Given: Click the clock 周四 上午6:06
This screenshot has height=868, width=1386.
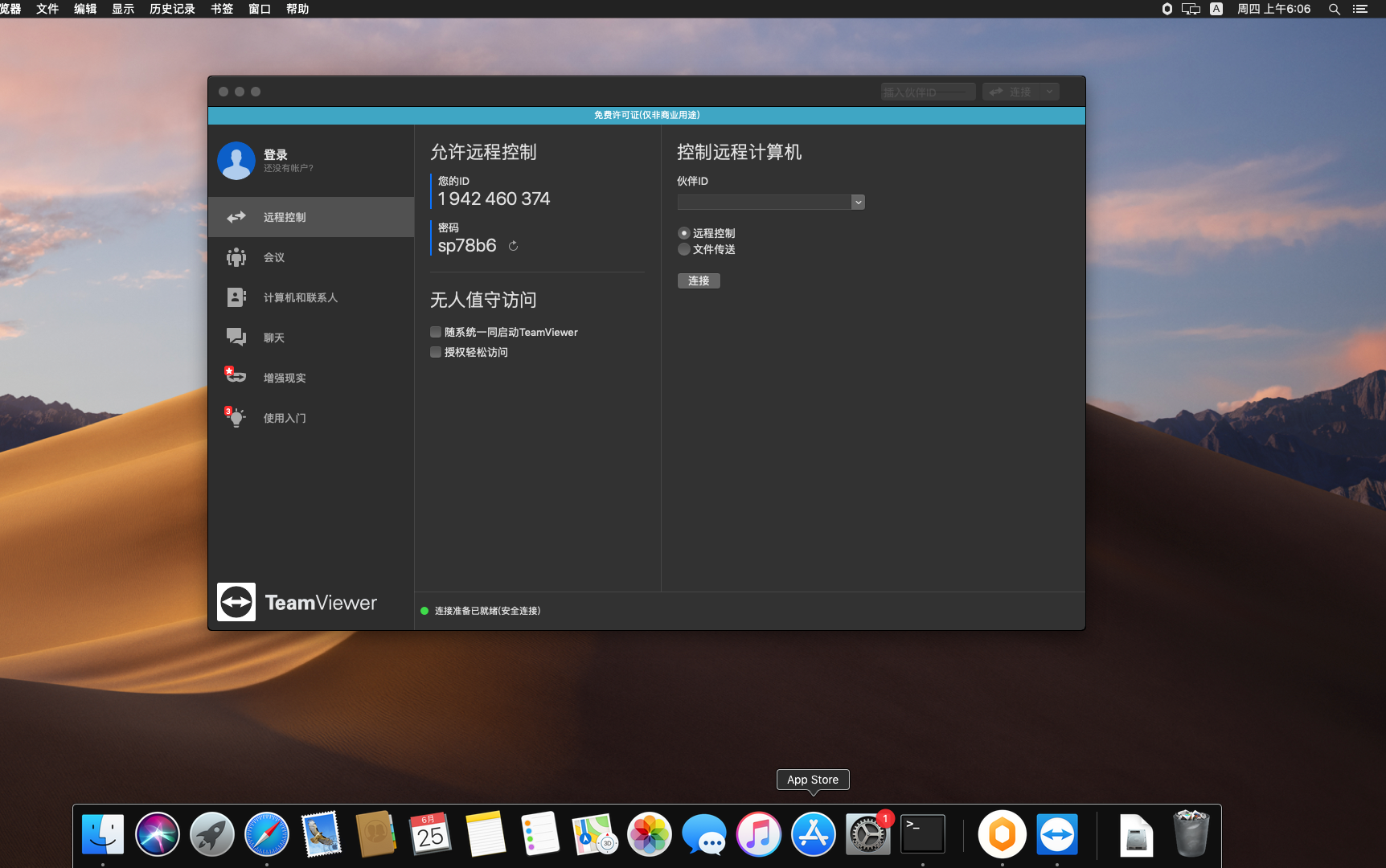Looking at the screenshot, I should click(1274, 9).
